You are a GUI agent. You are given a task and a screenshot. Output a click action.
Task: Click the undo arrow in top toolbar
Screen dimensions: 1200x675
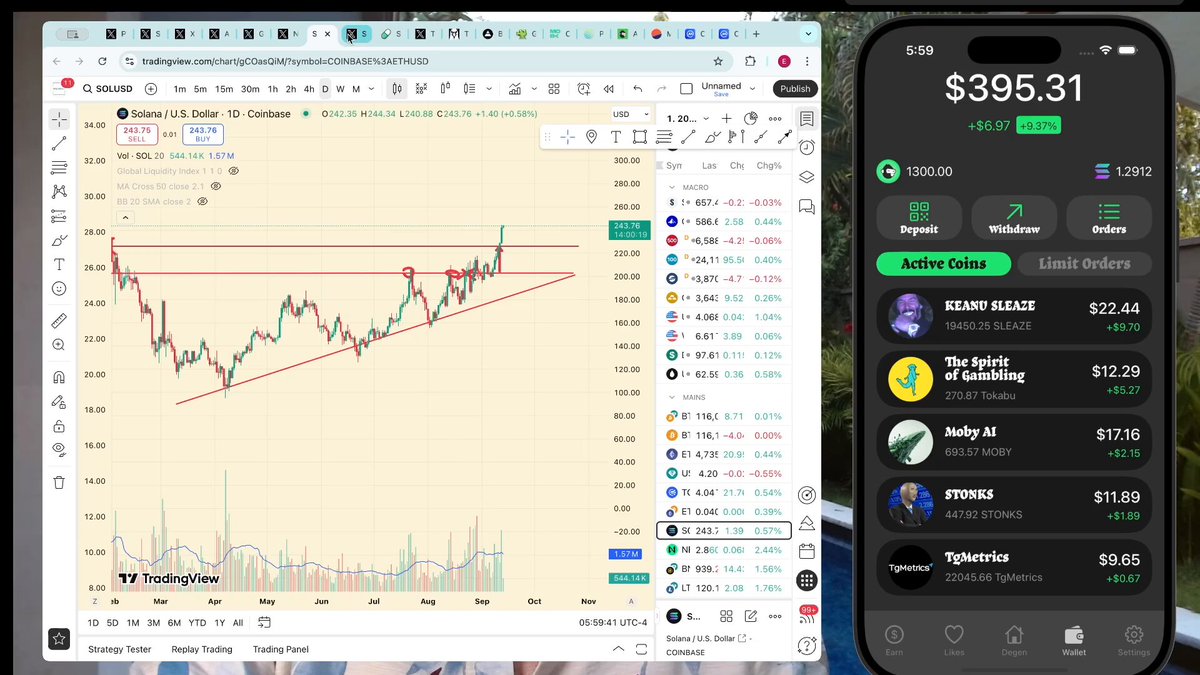pos(638,89)
